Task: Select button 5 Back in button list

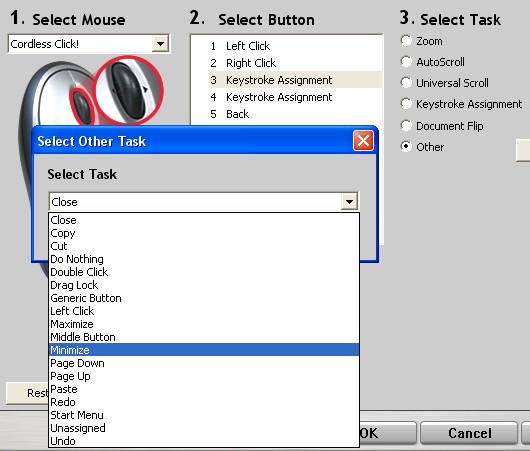Action: coord(295,114)
